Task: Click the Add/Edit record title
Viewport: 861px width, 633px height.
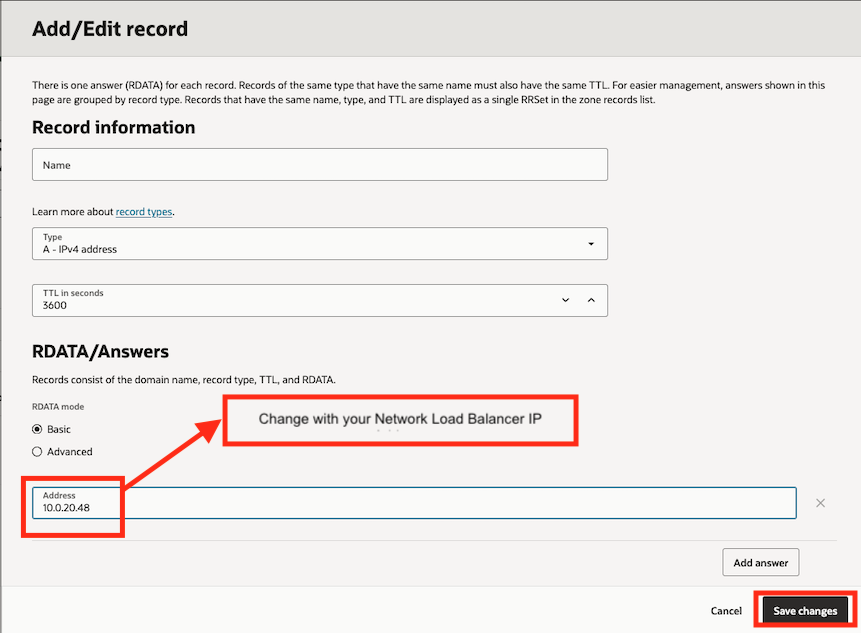Action: 110,29
